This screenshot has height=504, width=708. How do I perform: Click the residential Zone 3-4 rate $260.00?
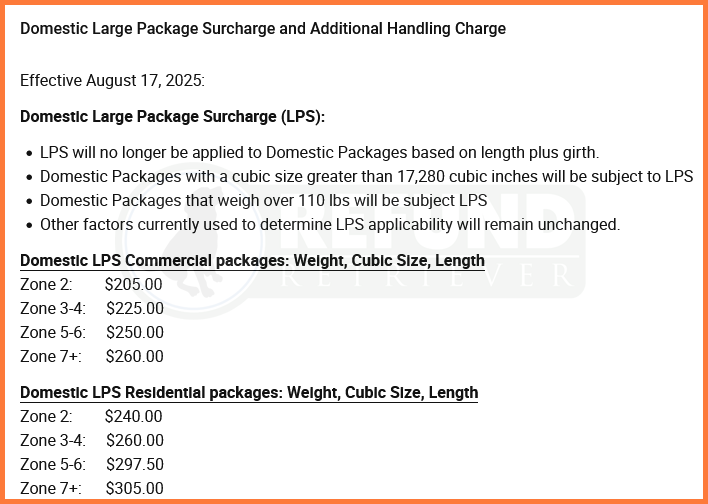click(135, 440)
